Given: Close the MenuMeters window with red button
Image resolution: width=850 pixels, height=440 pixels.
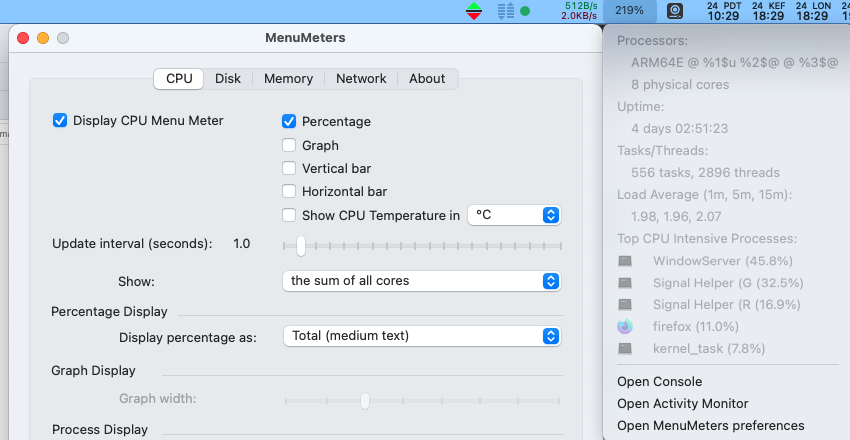Looking at the screenshot, I should [x=23, y=38].
